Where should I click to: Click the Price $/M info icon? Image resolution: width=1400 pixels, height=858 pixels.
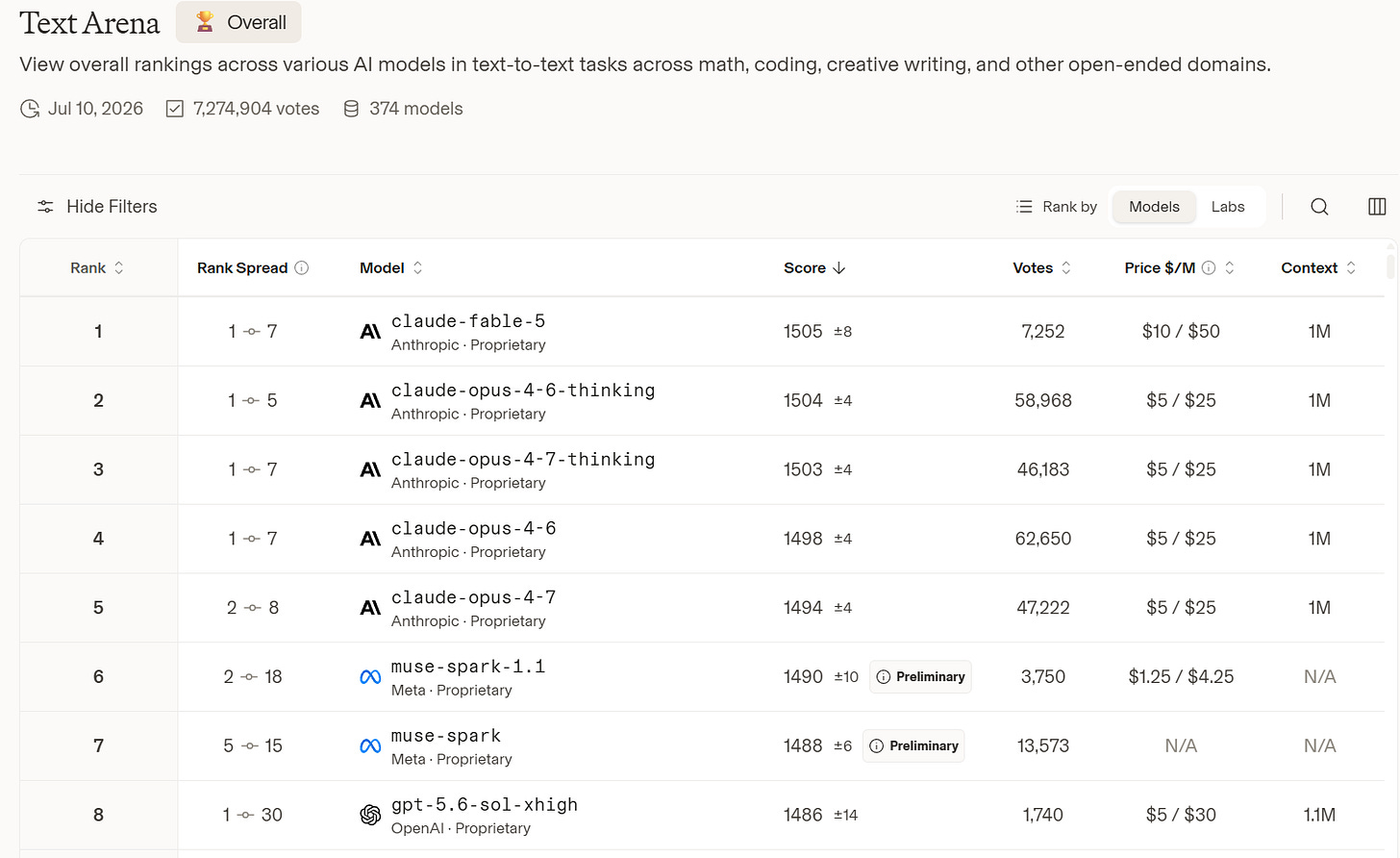[x=1209, y=268]
